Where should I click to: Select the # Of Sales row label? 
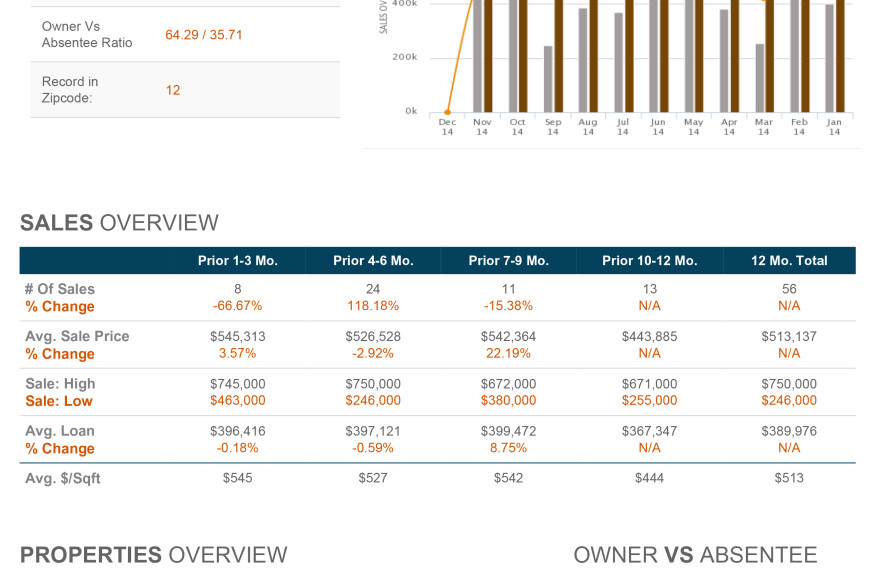[x=62, y=289]
